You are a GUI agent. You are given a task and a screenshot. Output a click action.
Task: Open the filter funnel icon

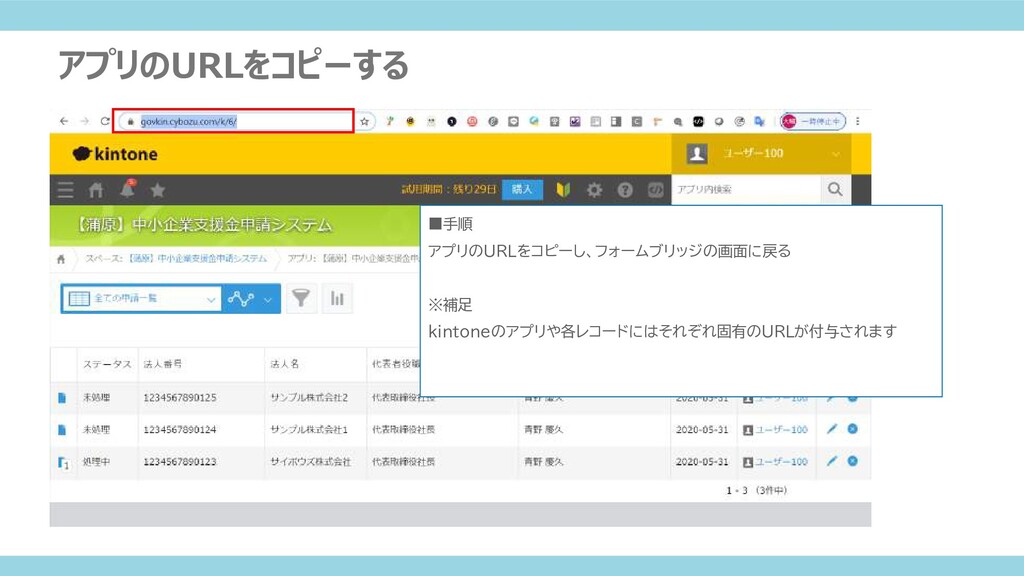click(x=301, y=298)
